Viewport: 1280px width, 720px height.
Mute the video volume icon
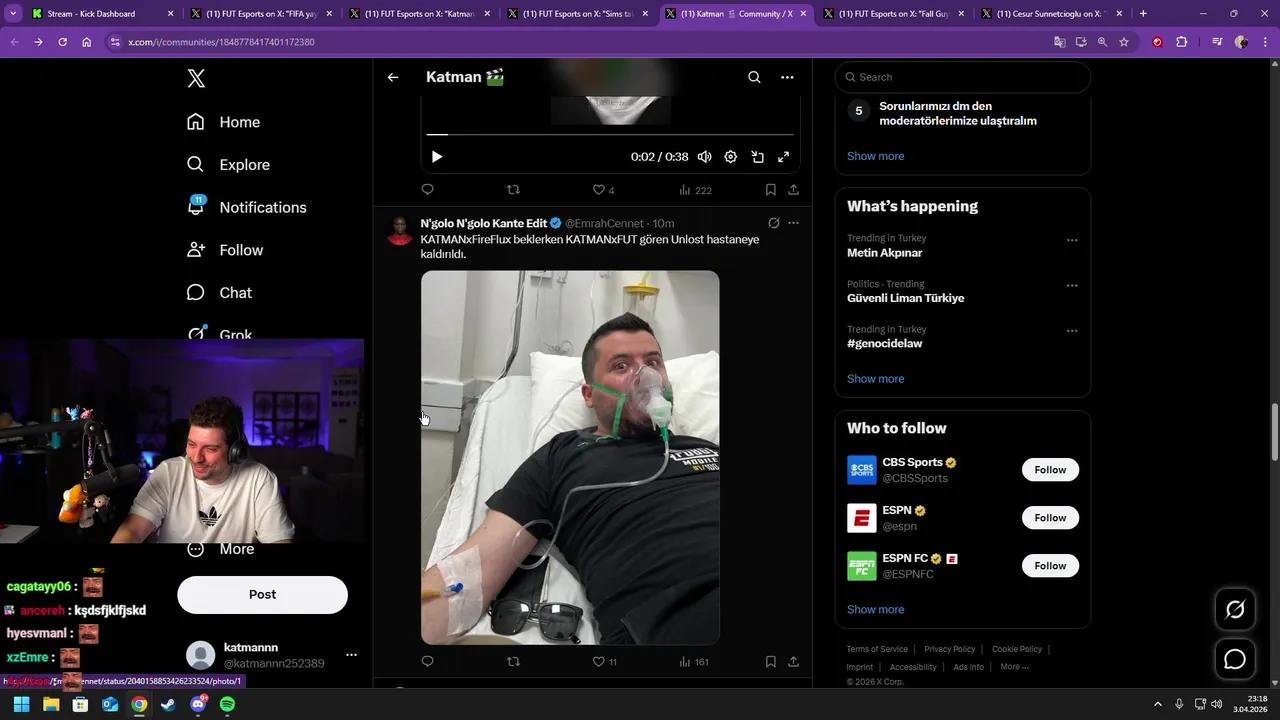[704, 157]
